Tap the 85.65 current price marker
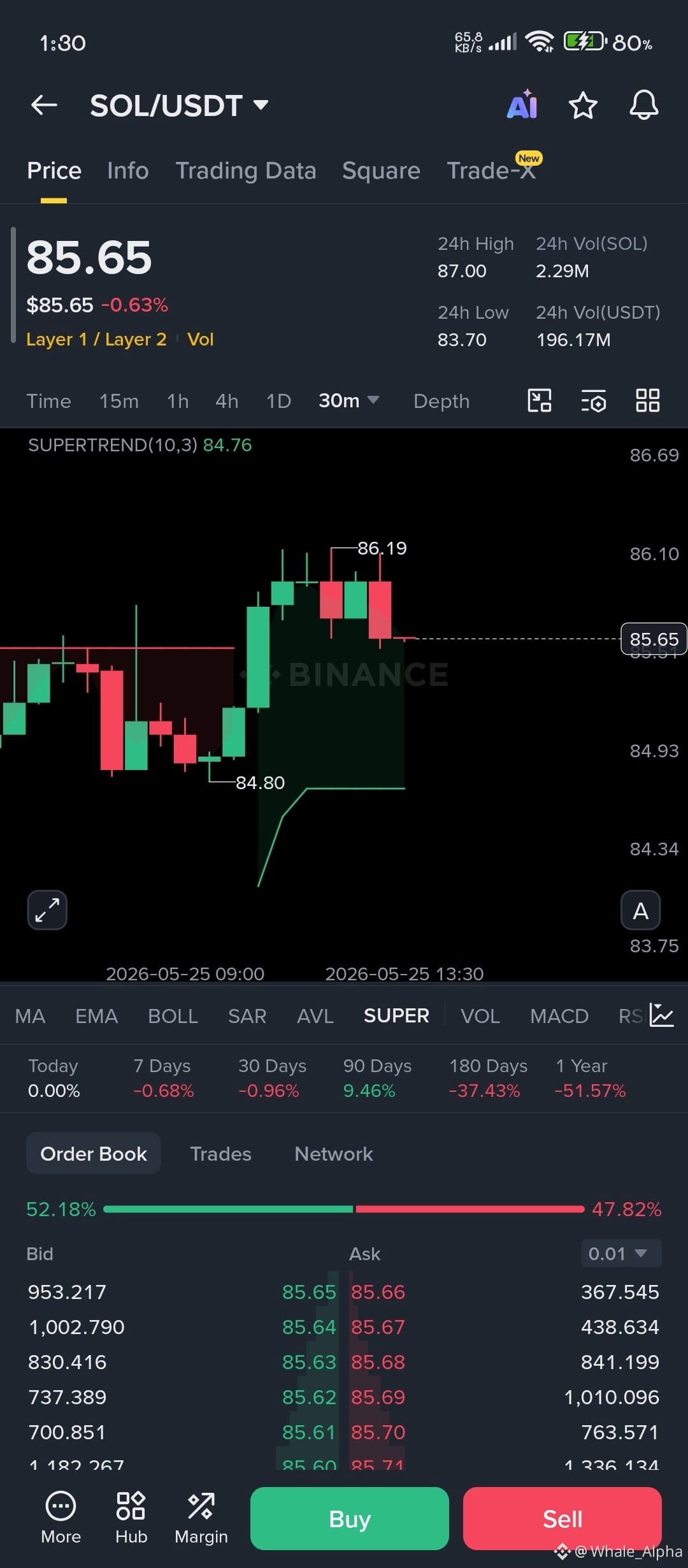The image size is (688, 1568). pos(654,639)
